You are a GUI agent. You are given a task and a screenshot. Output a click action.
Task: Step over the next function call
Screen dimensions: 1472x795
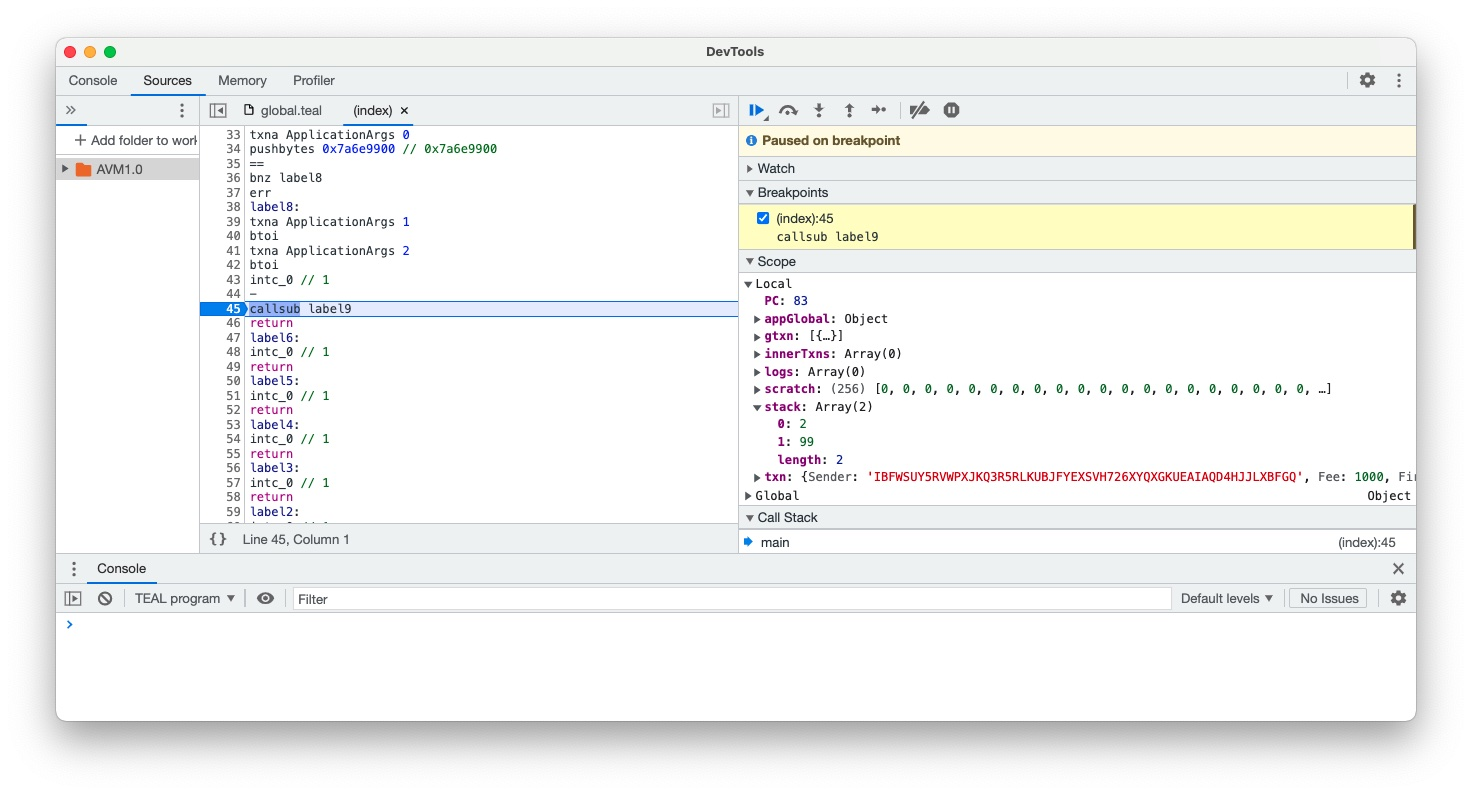click(x=788, y=110)
